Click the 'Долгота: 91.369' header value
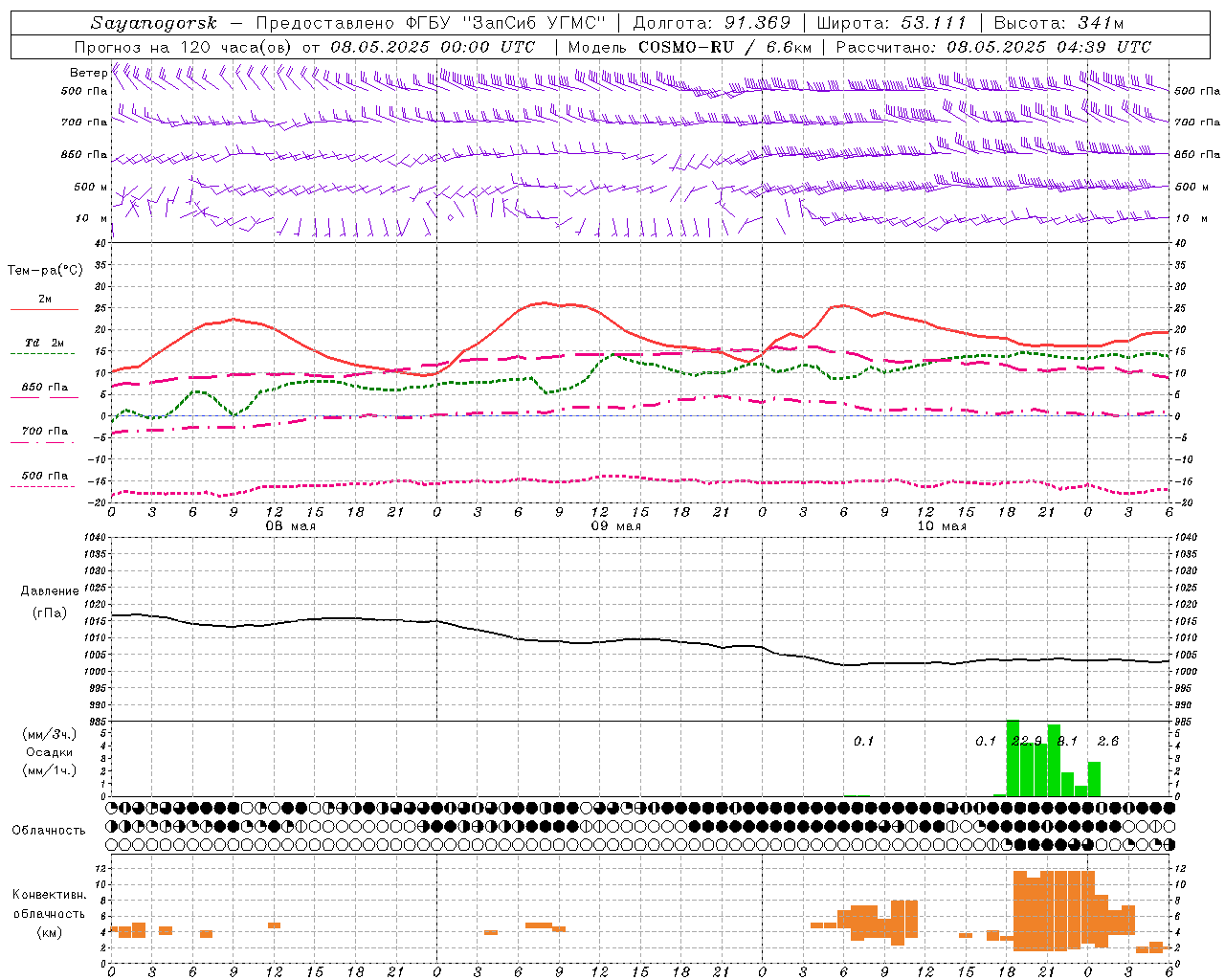The image size is (1225, 980). 712,23
